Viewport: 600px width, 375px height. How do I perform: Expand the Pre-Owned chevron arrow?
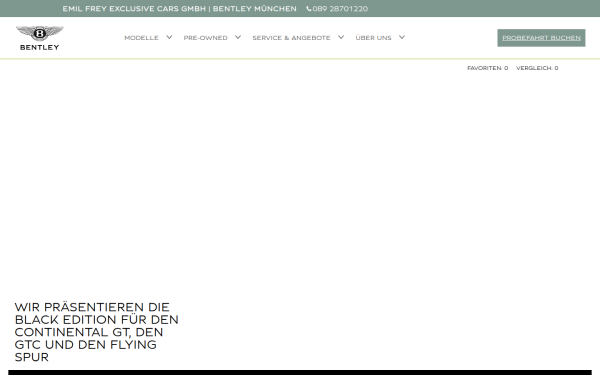[x=238, y=37]
